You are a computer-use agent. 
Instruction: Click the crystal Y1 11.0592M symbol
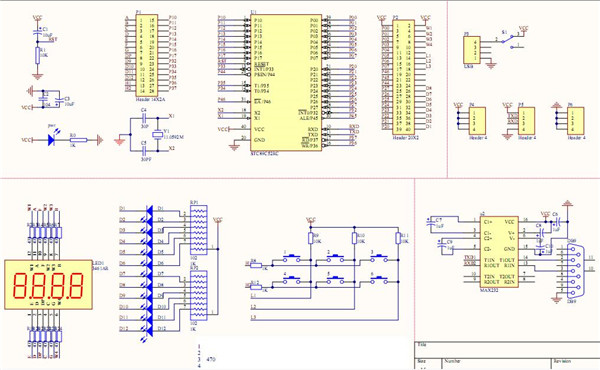pos(157,134)
